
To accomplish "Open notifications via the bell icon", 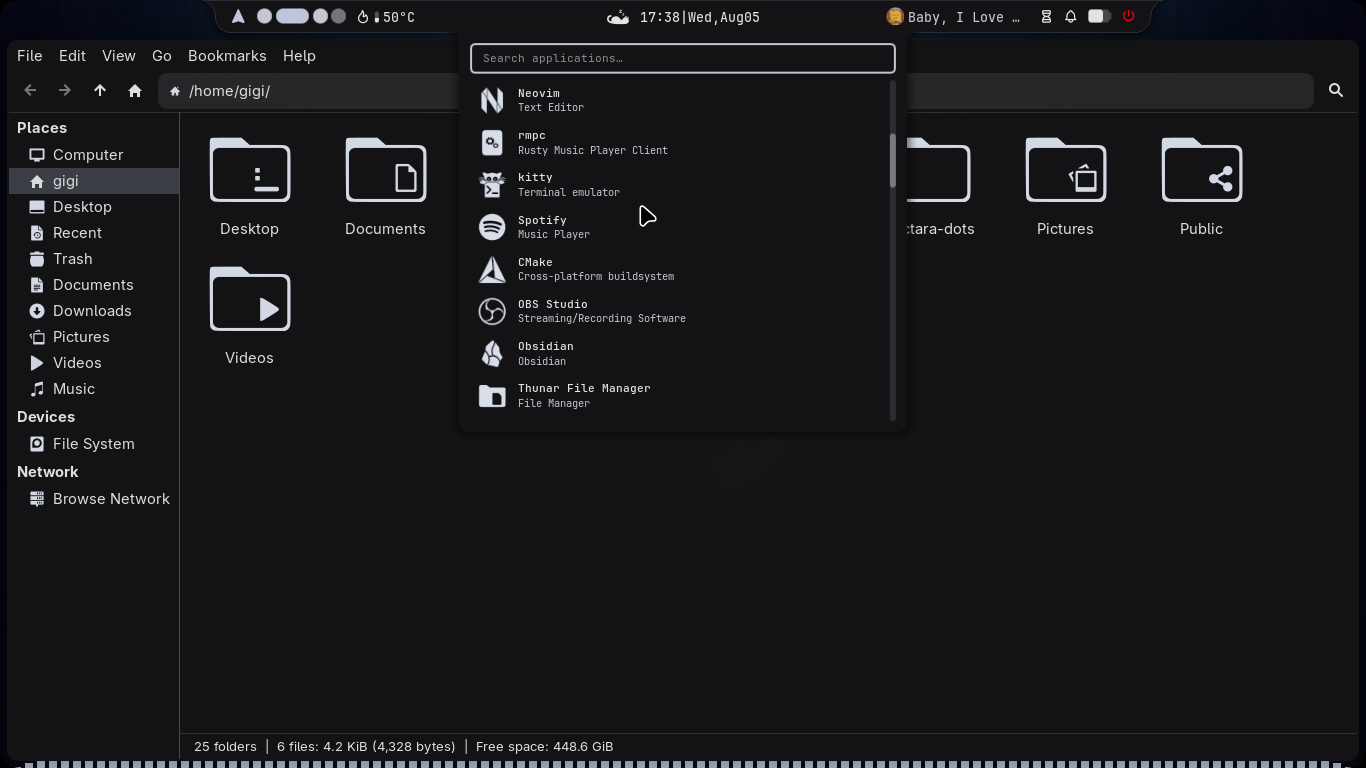I will coord(1070,17).
